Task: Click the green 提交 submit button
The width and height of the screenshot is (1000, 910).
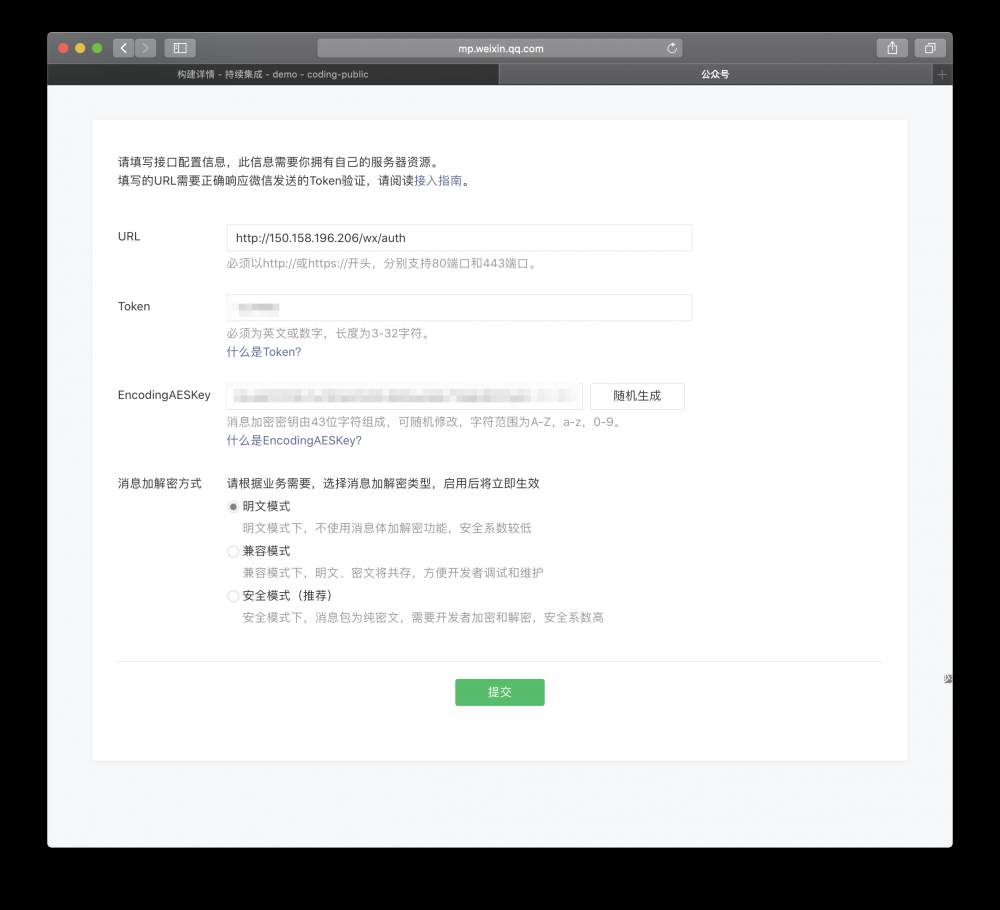Action: [x=499, y=692]
